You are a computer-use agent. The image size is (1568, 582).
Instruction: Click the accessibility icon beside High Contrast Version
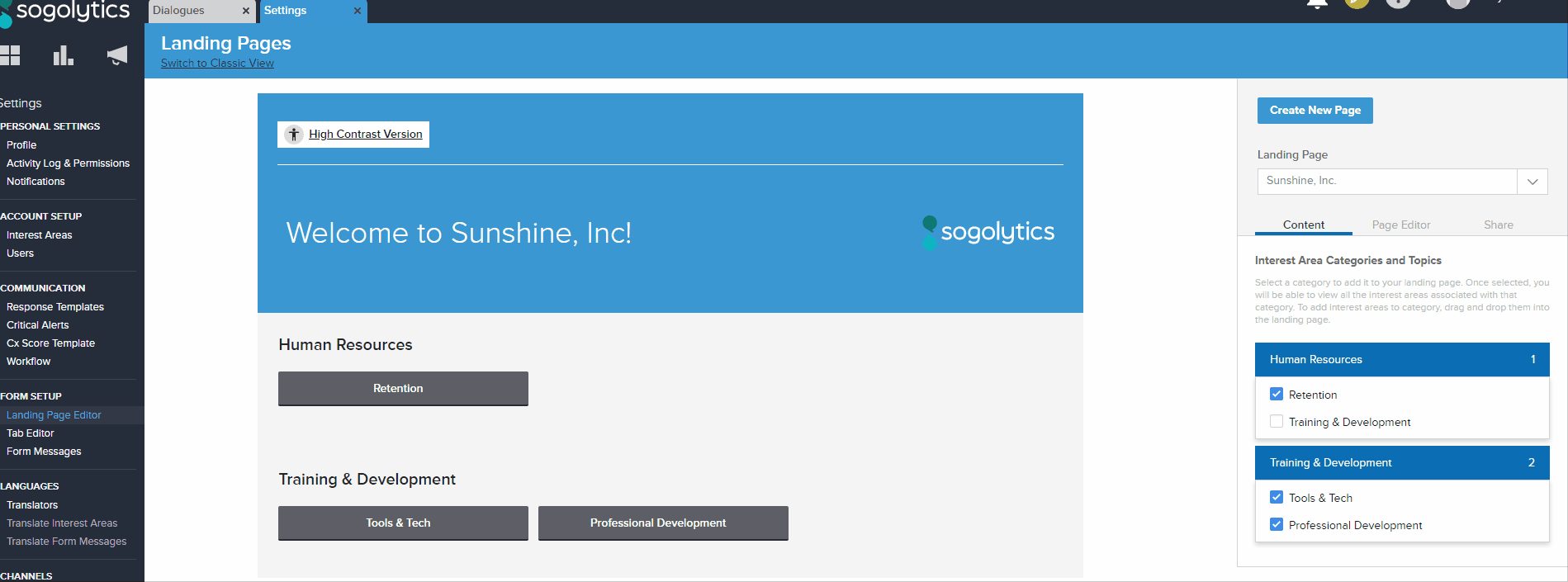pyautogui.click(x=294, y=135)
